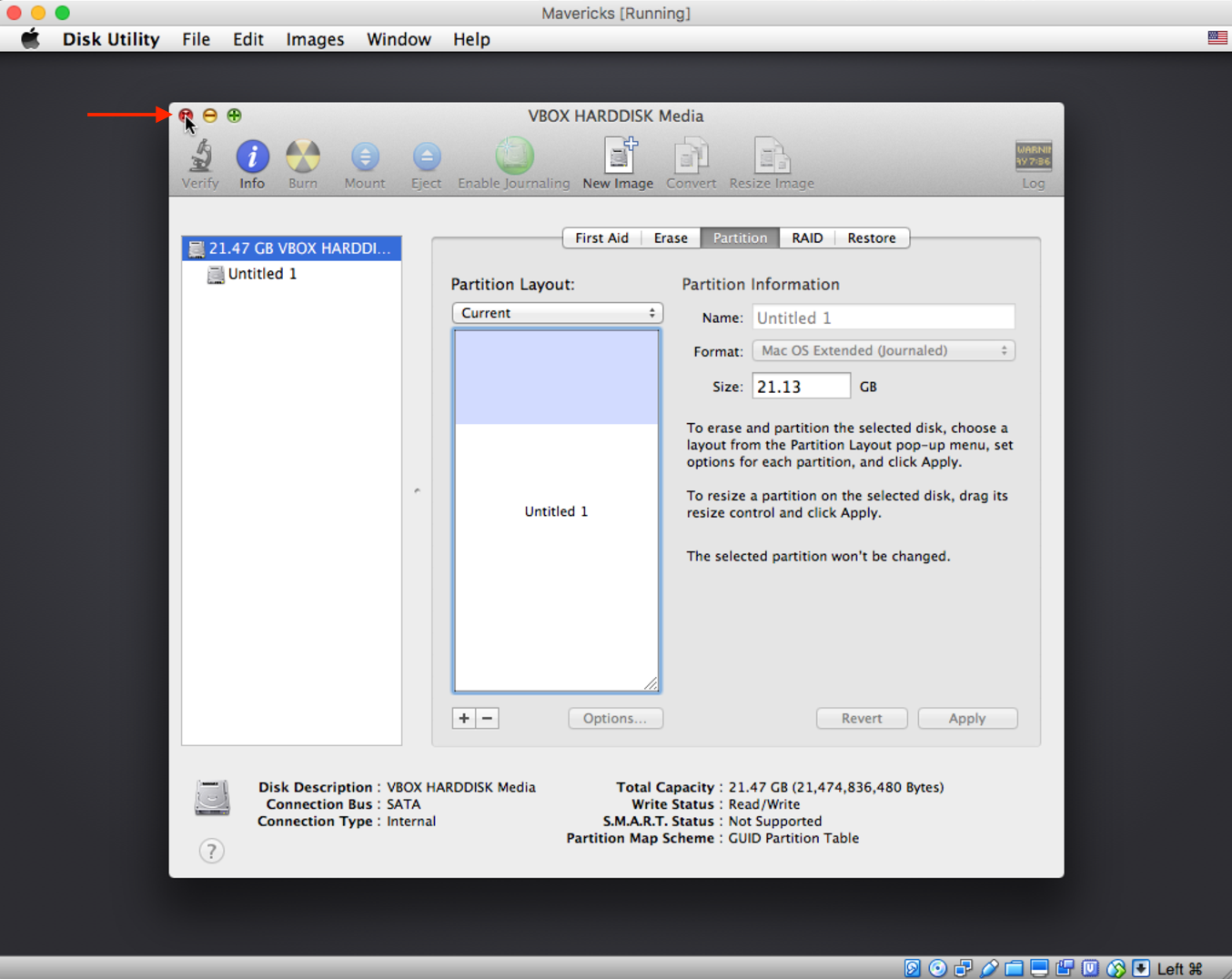Click the Verify microscope icon

click(200, 157)
